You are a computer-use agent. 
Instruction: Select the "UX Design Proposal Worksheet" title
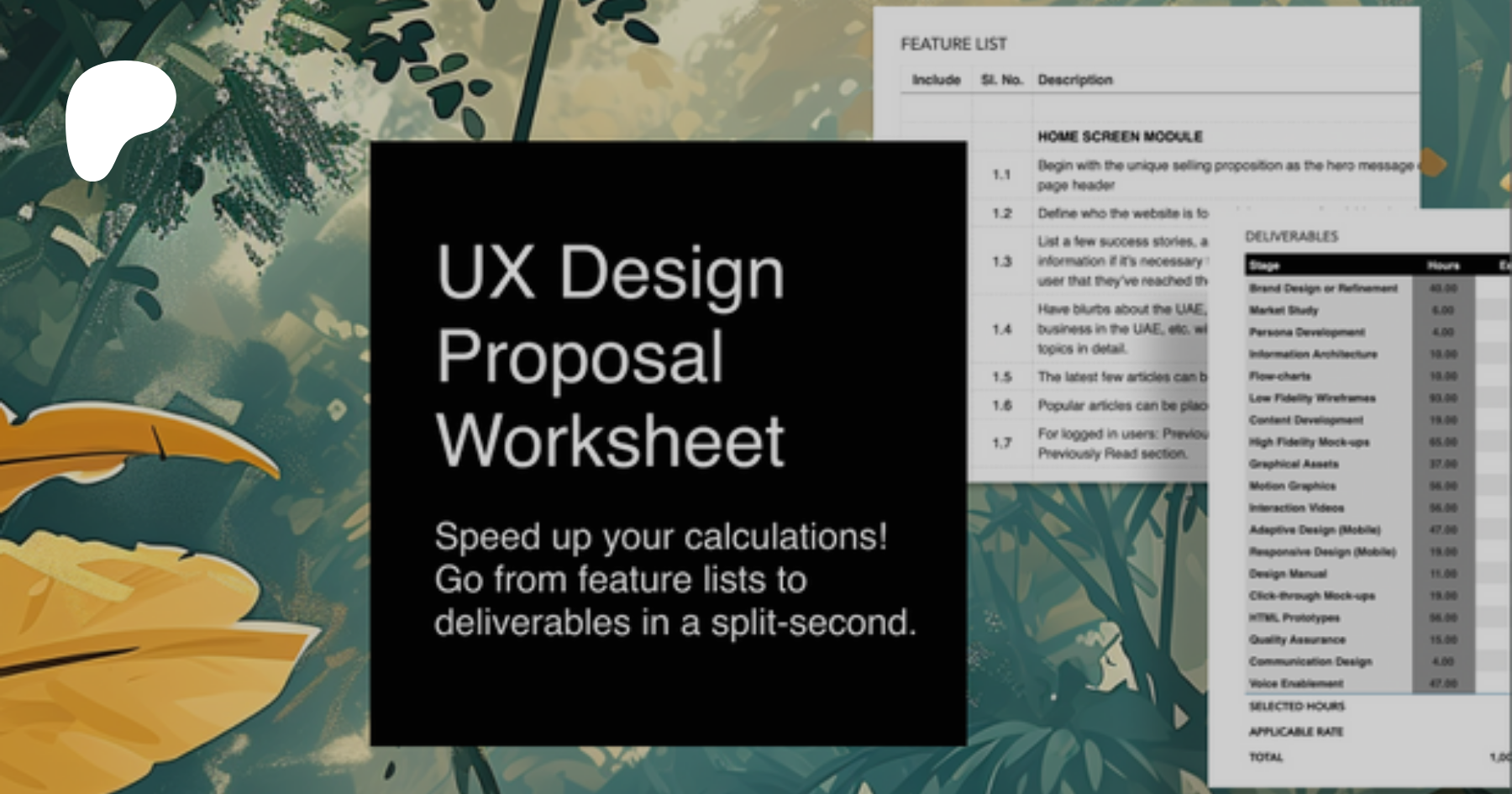point(610,356)
